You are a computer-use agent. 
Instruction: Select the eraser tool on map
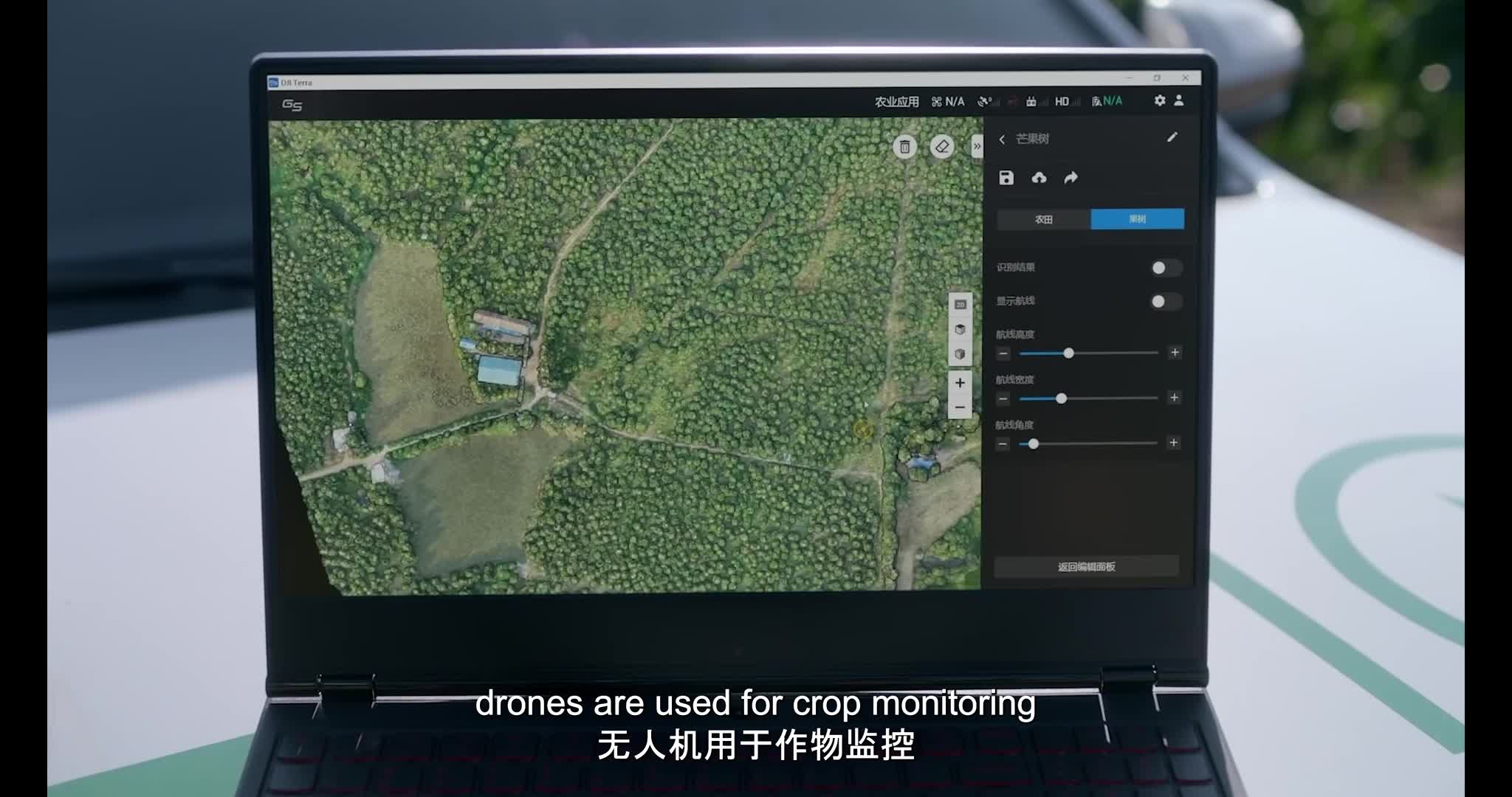click(x=941, y=147)
